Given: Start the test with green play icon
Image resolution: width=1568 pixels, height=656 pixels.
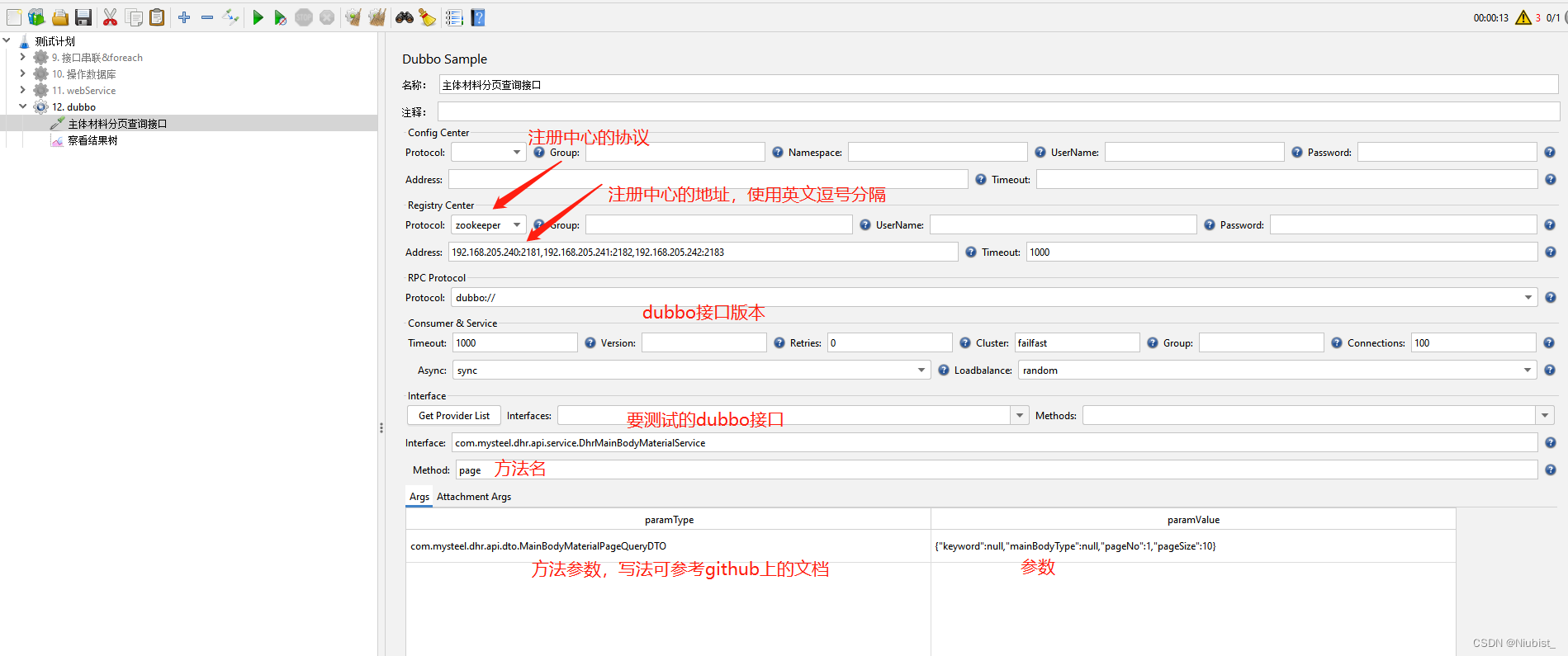Looking at the screenshot, I should point(258,17).
